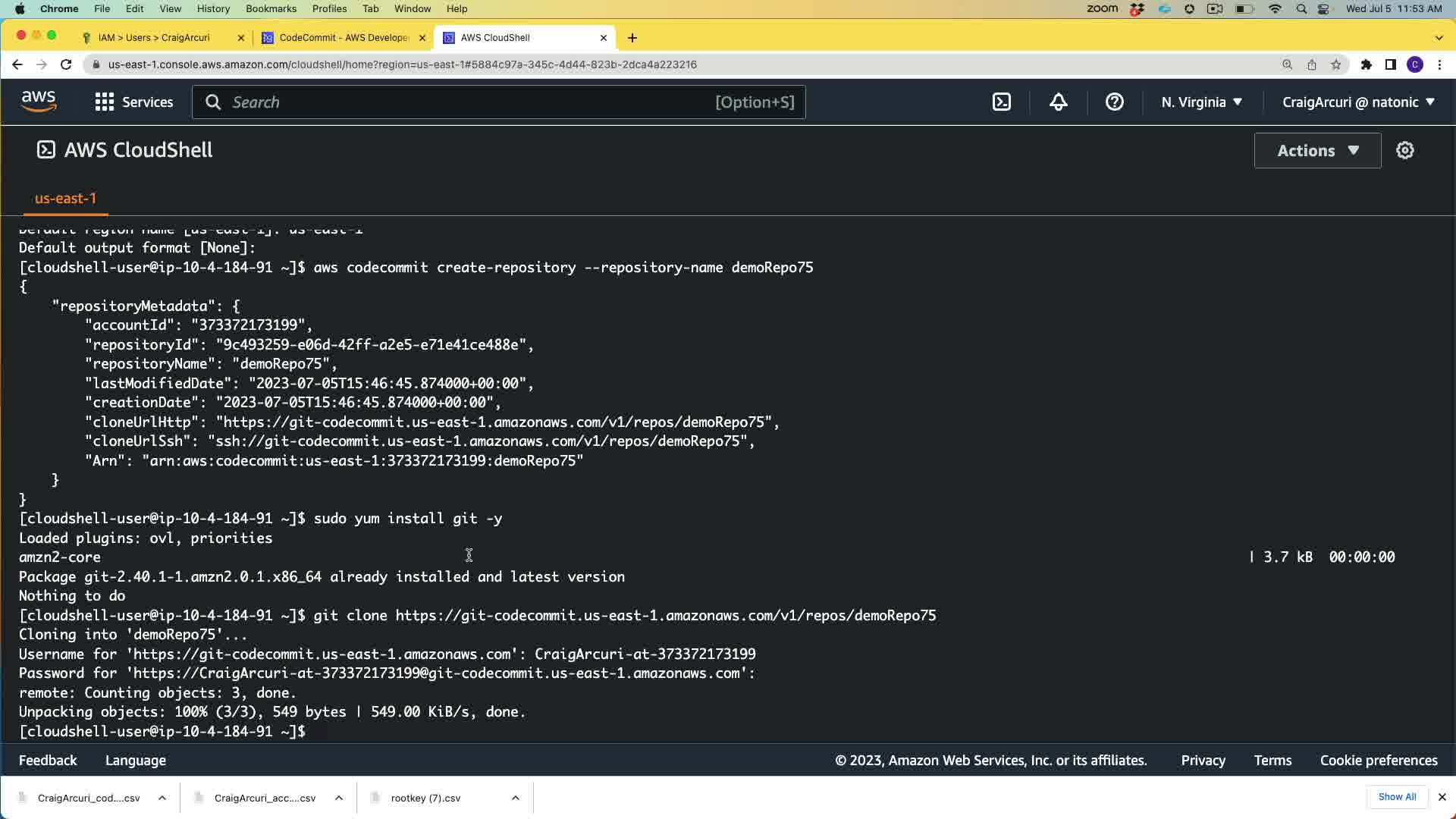Open CloudShell settings gear icon
1456x819 pixels.
(x=1404, y=150)
